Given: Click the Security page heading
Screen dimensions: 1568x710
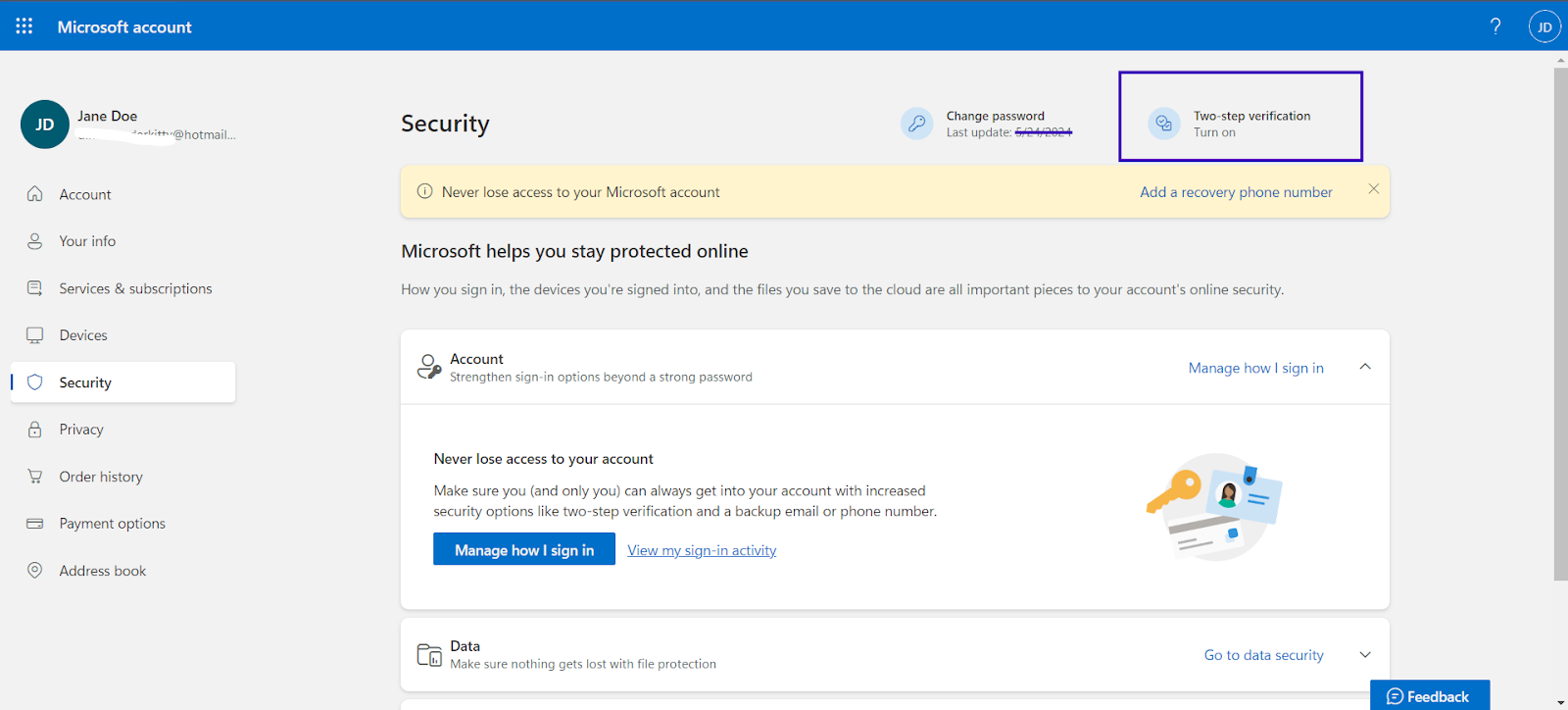Looking at the screenshot, I should click(445, 124).
